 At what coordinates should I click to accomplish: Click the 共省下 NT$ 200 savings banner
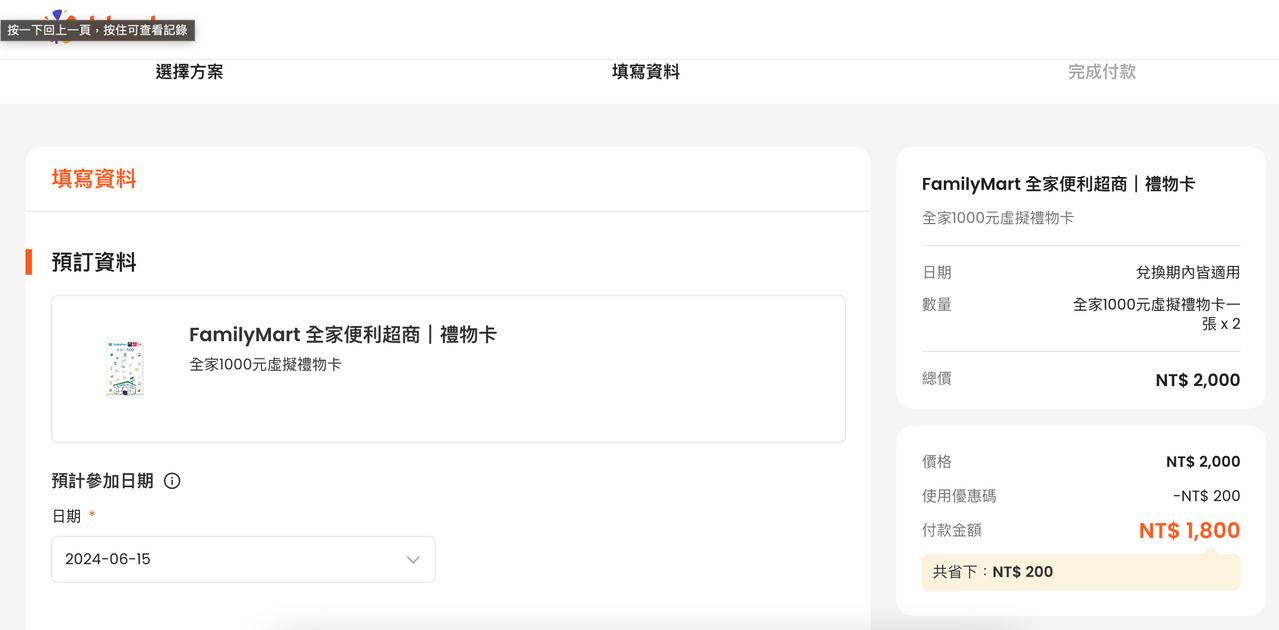1080,572
